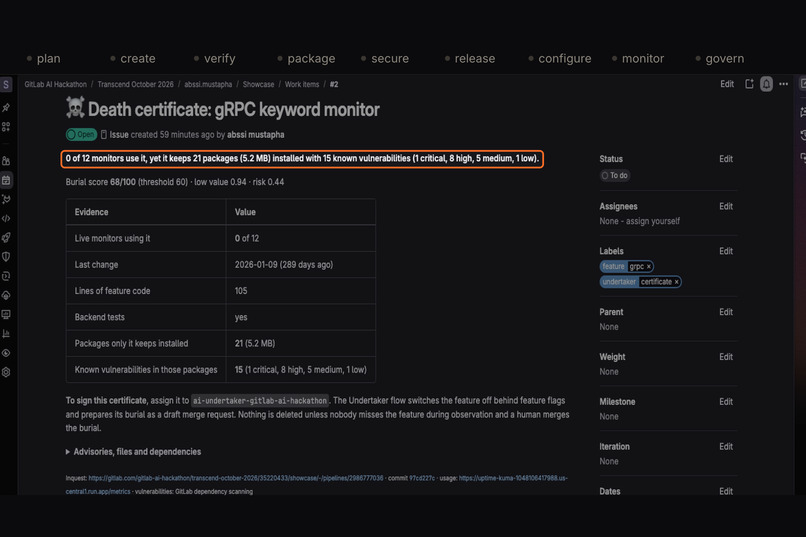Open the tanuki AI icon in sidebar
This screenshot has height=537, width=806.
coord(6,199)
